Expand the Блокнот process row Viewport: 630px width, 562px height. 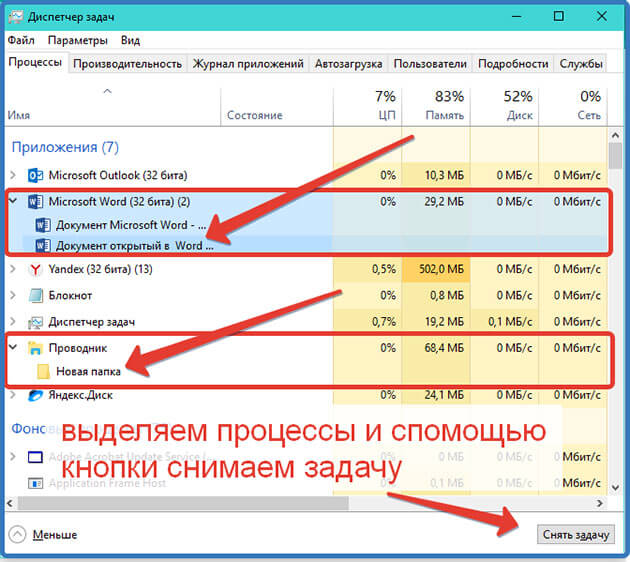coord(13,295)
